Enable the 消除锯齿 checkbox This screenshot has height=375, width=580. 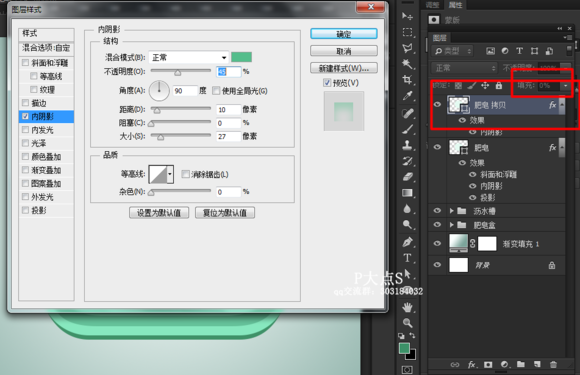186,174
